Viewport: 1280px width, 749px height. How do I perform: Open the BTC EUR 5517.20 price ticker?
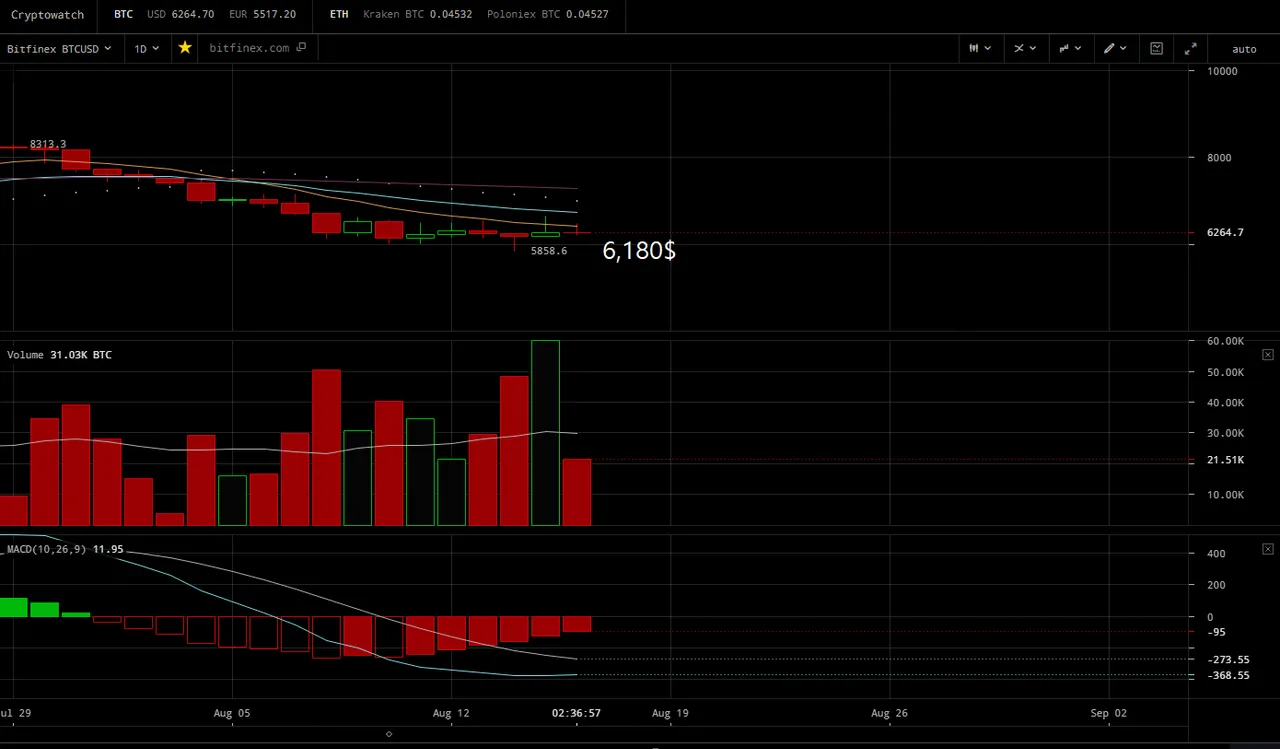pyautogui.click(x=262, y=15)
